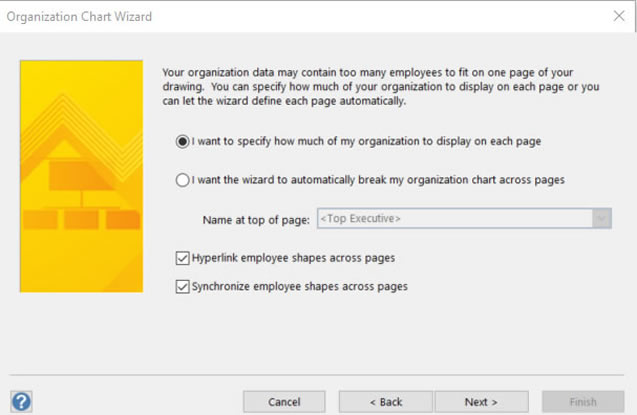Uncheck the Hyperlink employee shapes checkbox box

(x=182, y=258)
